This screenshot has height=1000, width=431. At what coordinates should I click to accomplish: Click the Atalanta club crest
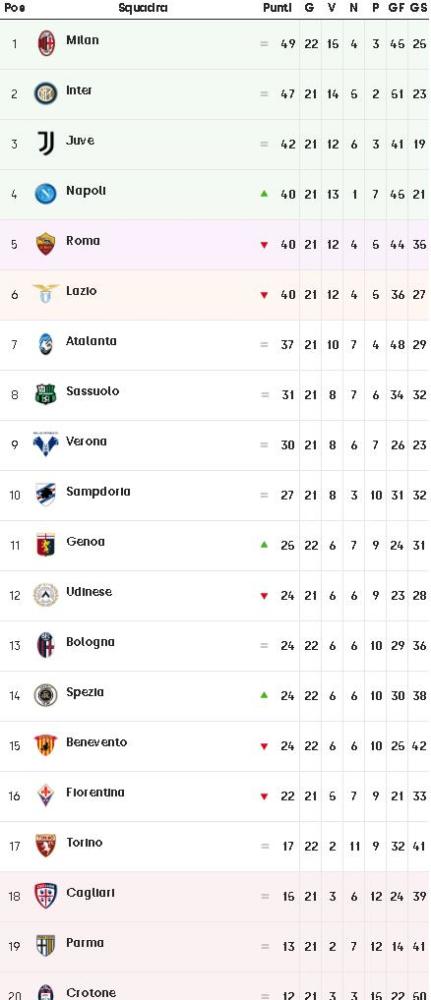pyautogui.click(x=45, y=344)
